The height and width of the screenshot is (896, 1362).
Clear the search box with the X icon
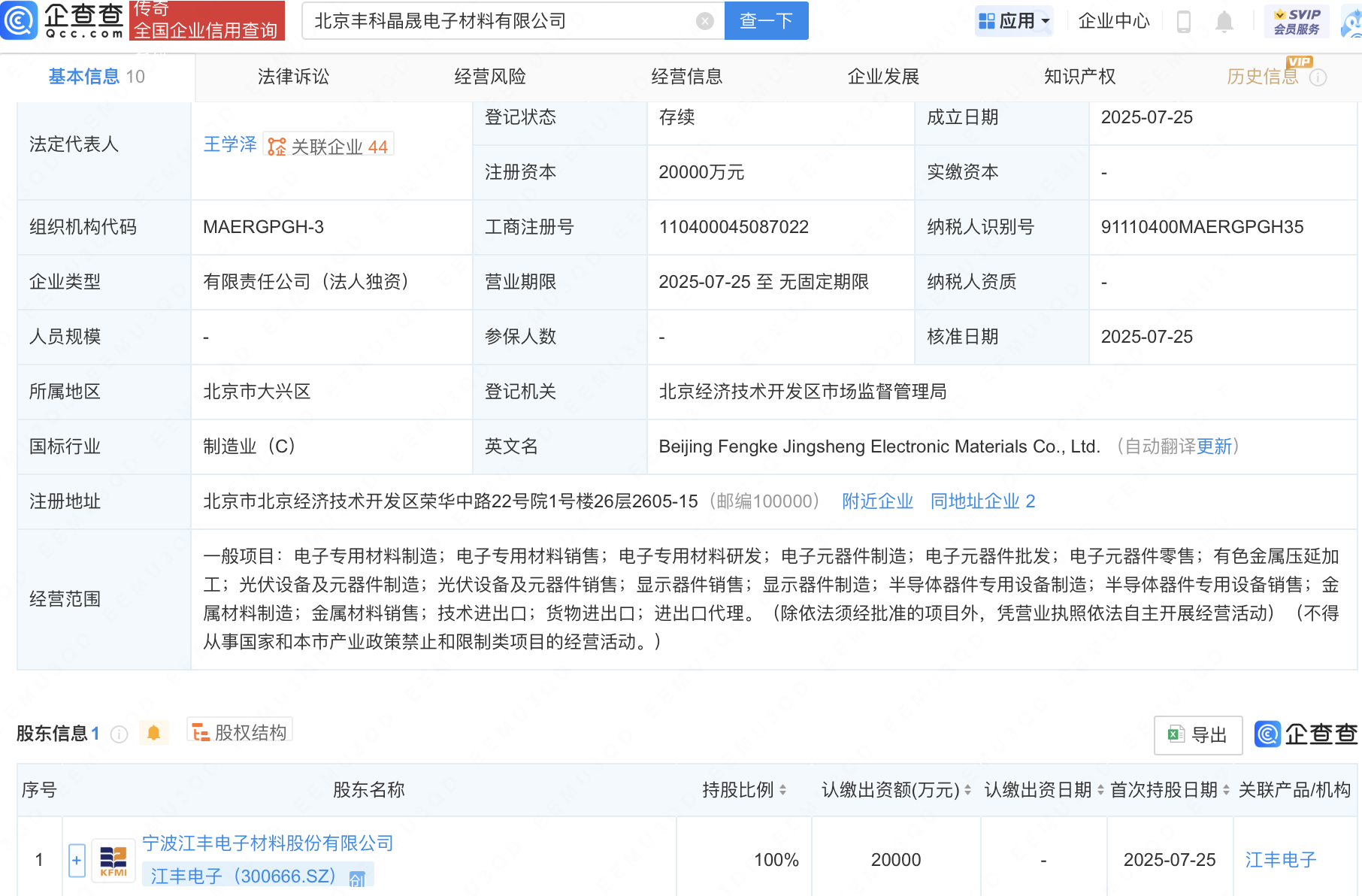(x=704, y=21)
